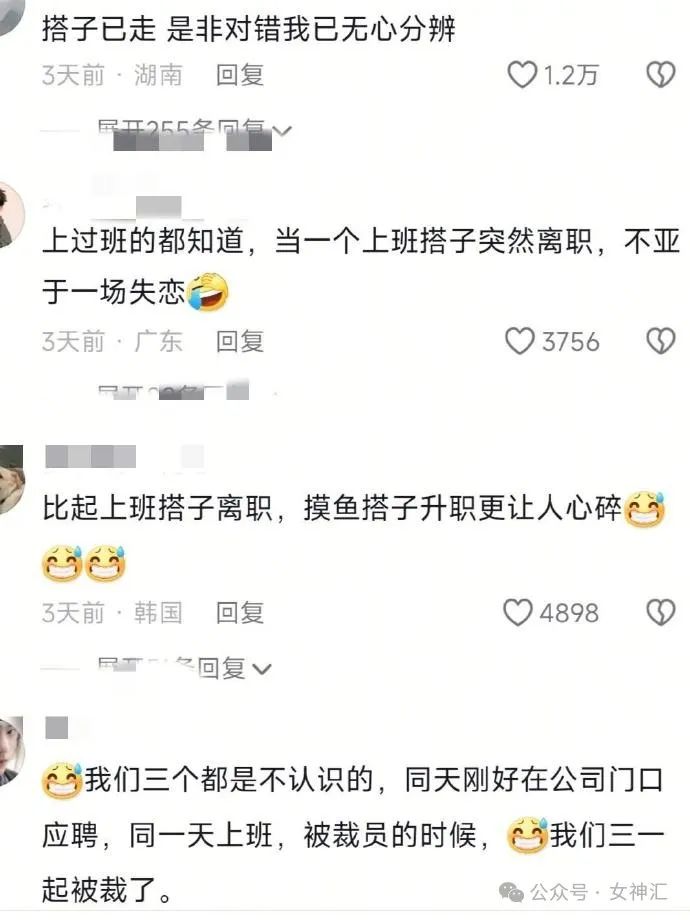Dislike the Korea comment via broken heart
The image size is (690, 920).
click(x=661, y=613)
